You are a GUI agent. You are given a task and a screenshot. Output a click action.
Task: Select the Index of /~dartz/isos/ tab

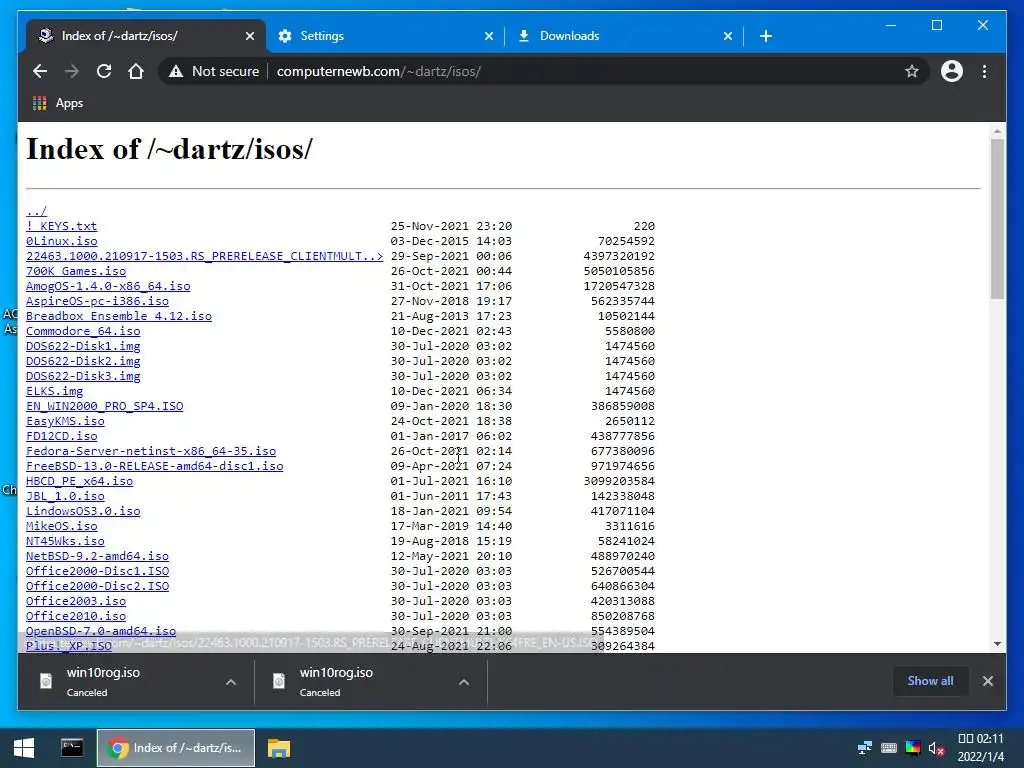click(x=145, y=36)
